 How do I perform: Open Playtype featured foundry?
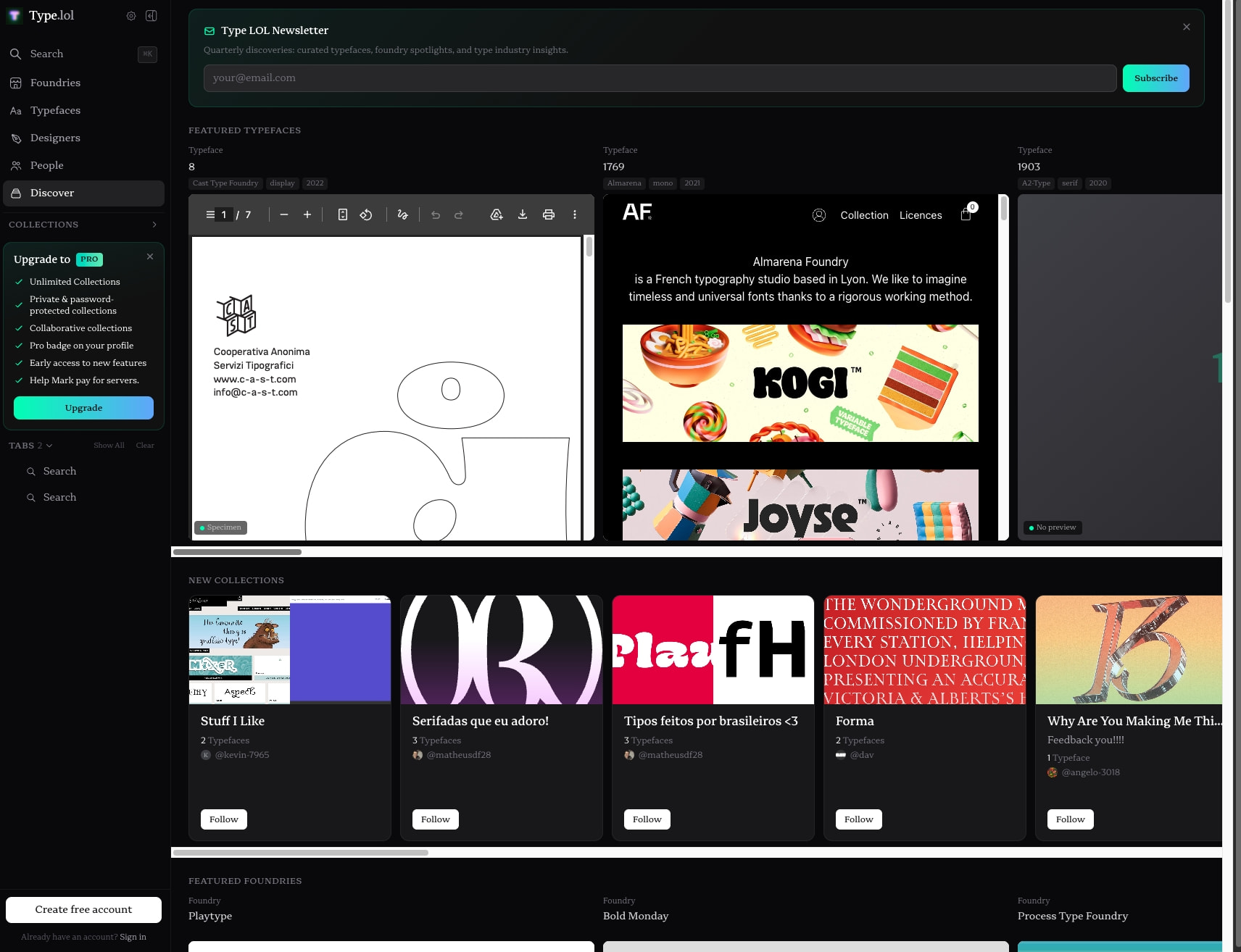click(x=210, y=916)
